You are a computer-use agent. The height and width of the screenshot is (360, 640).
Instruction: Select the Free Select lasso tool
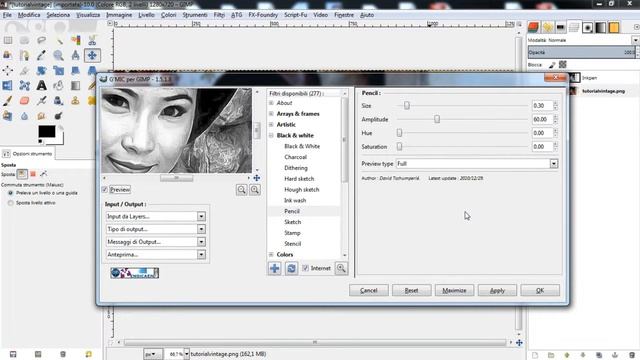41,40
